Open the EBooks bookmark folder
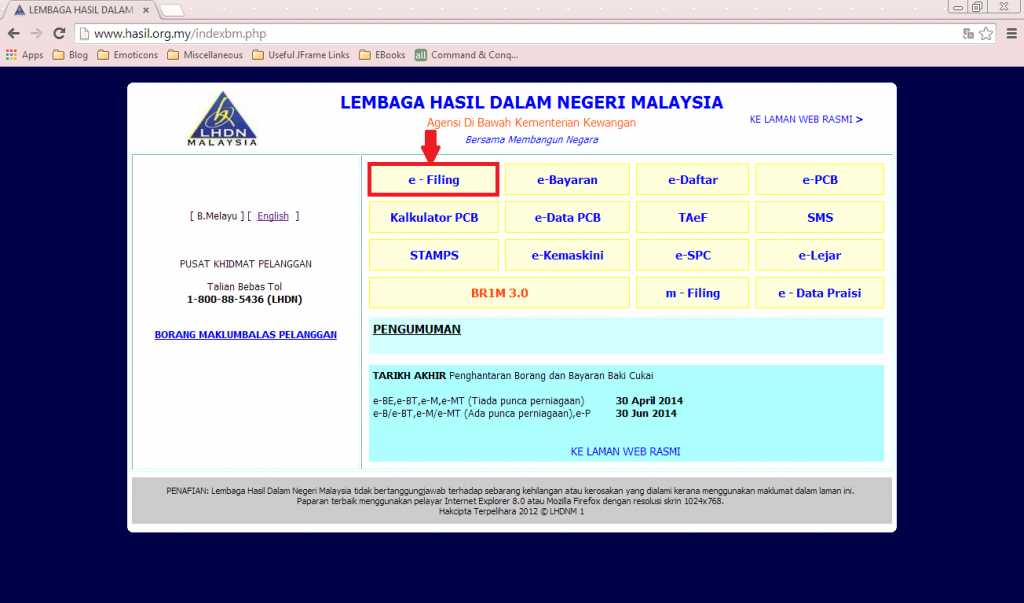Viewport: 1024px width, 603px height. click(382, 55)
